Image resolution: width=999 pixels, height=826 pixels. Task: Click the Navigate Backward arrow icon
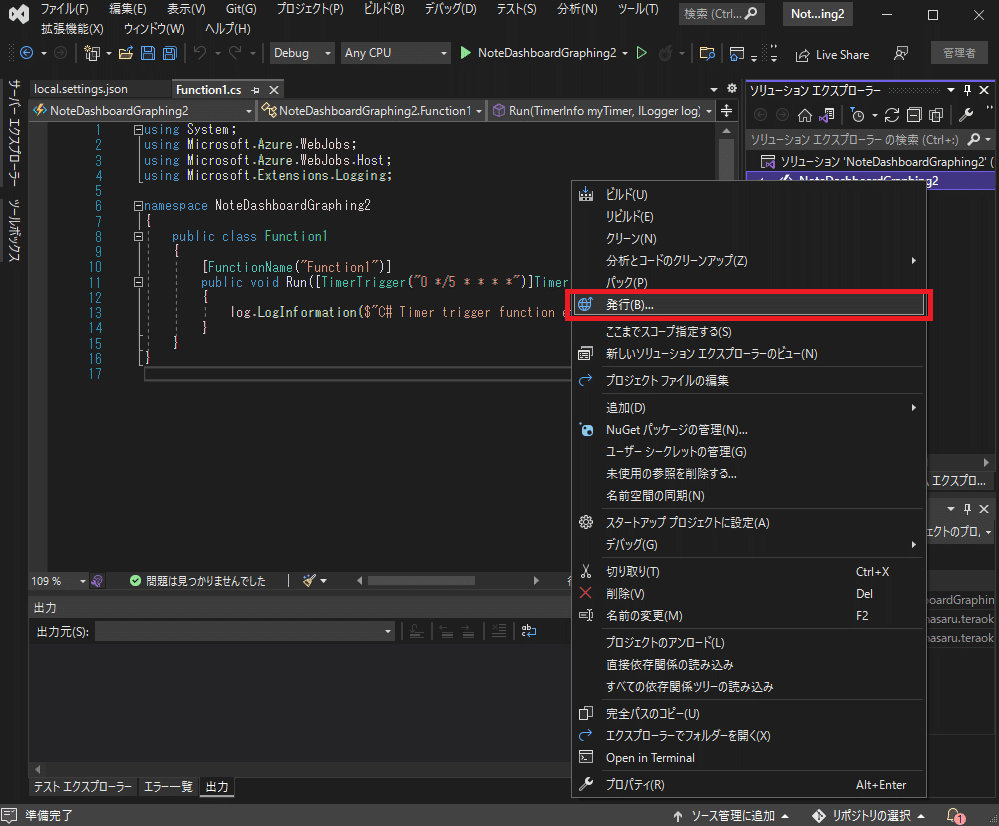click(26, 53)
